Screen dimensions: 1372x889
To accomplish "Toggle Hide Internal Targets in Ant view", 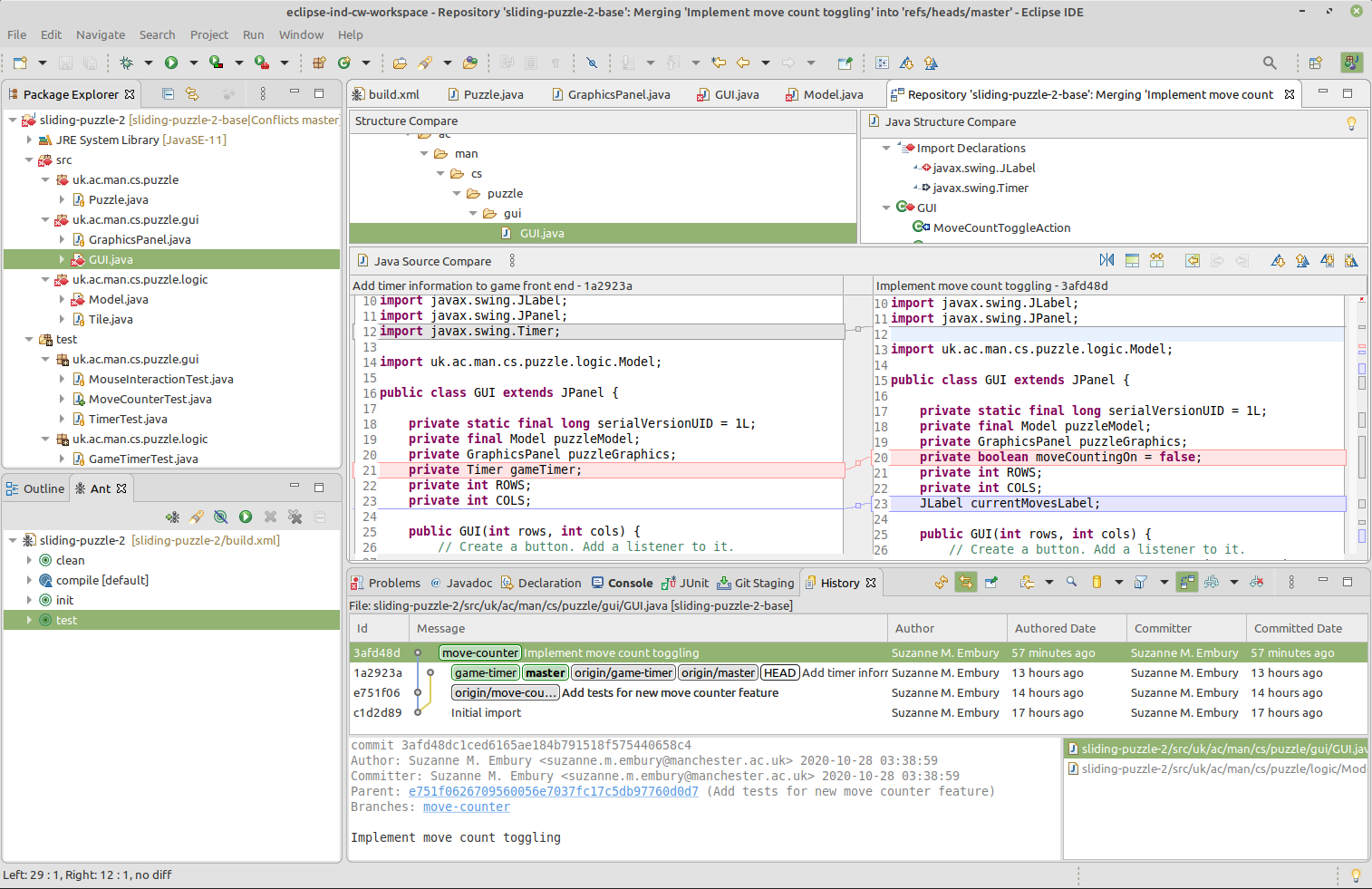I will pos(221,517).
